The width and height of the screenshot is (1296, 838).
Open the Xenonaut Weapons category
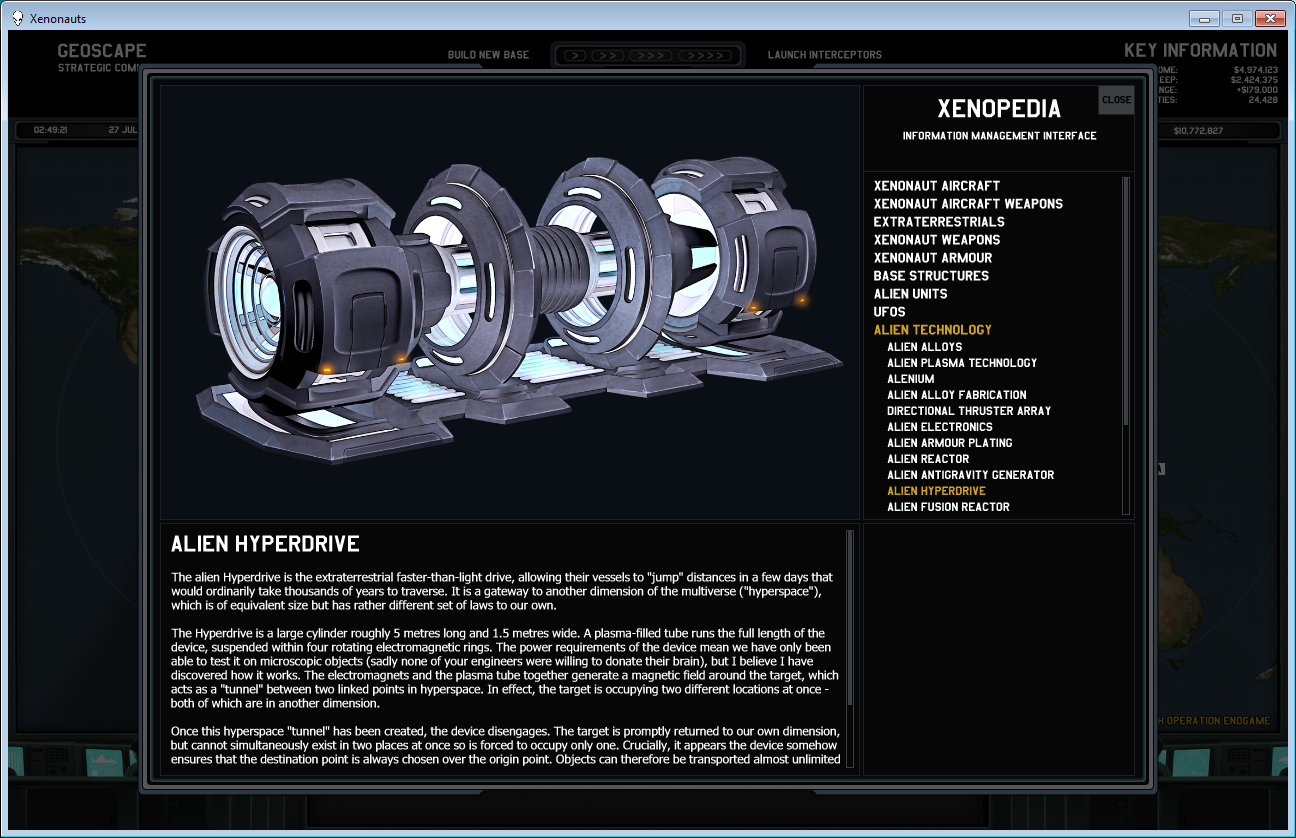pyautogui.click(x=936, y=240)
